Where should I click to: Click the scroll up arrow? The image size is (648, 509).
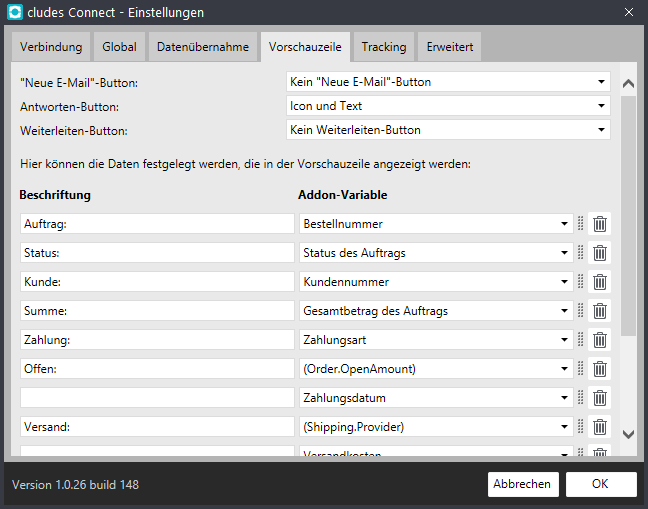tap(628, 83)
